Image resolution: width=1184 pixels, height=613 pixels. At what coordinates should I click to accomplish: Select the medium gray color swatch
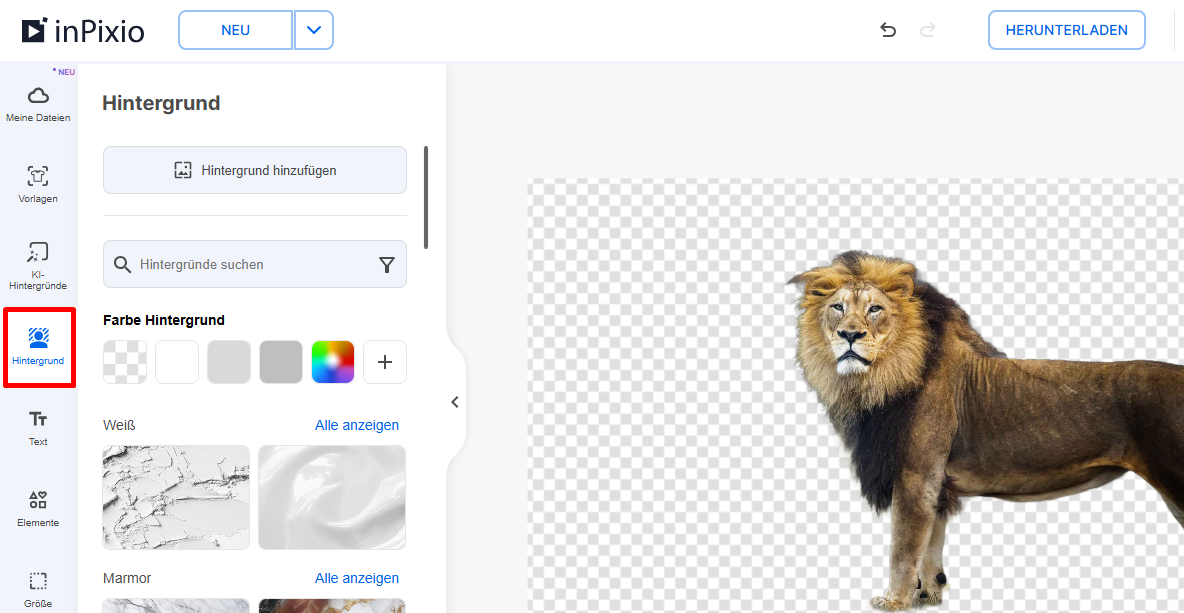[281, 362]
